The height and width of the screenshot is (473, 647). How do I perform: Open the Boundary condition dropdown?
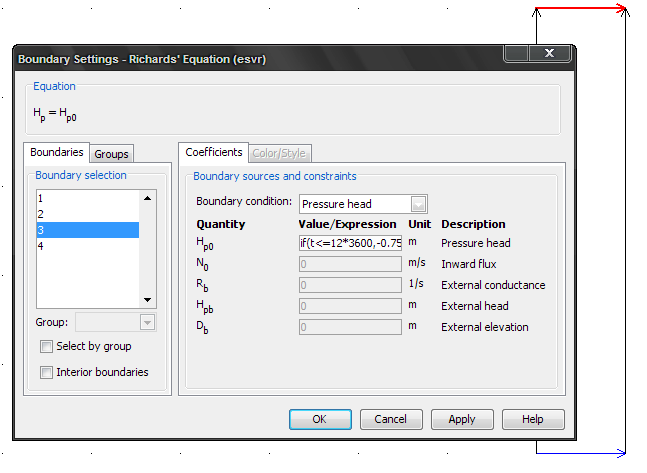(x=418, y=203)
